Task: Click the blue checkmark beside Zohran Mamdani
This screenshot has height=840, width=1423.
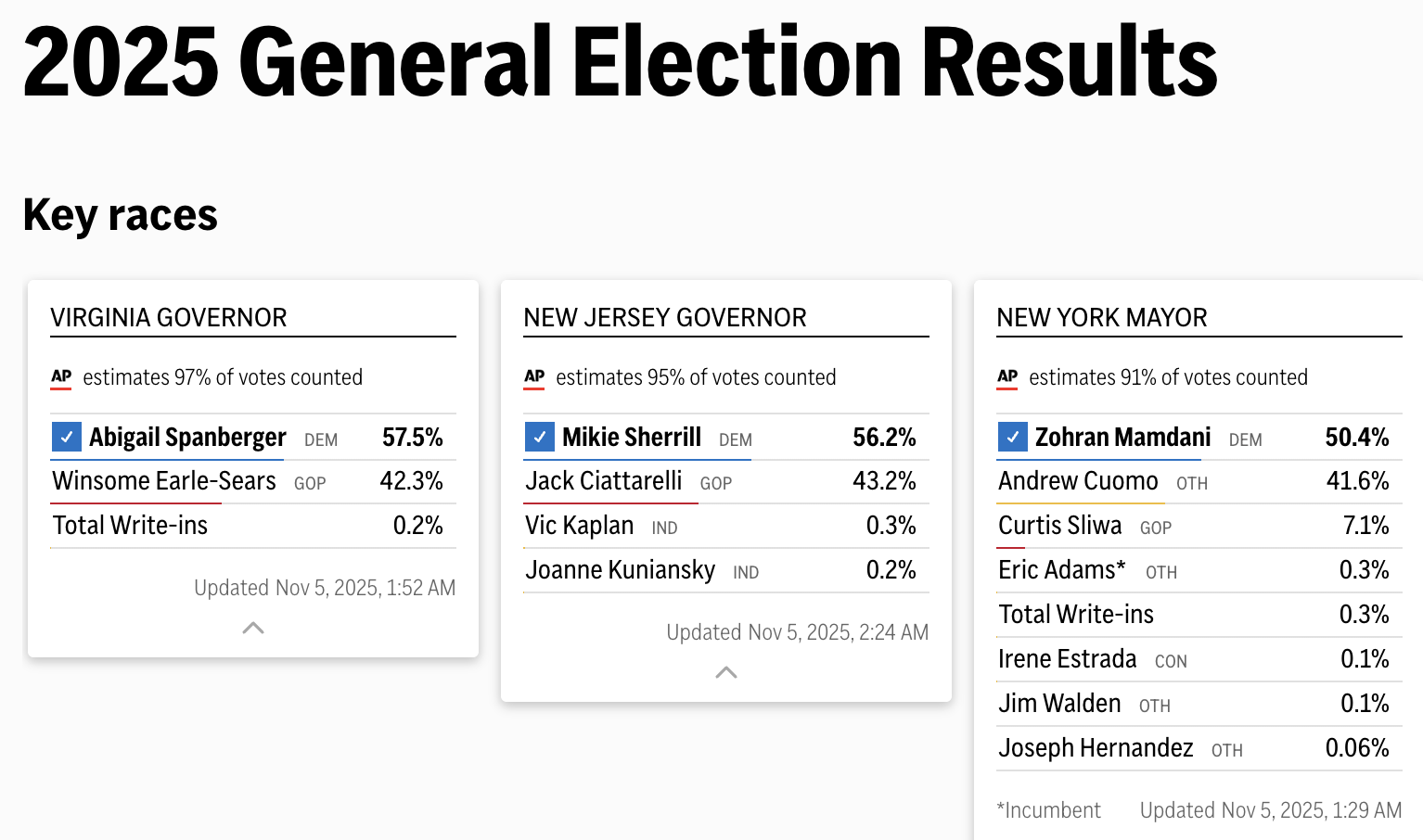Action: tap(1012, 437)
